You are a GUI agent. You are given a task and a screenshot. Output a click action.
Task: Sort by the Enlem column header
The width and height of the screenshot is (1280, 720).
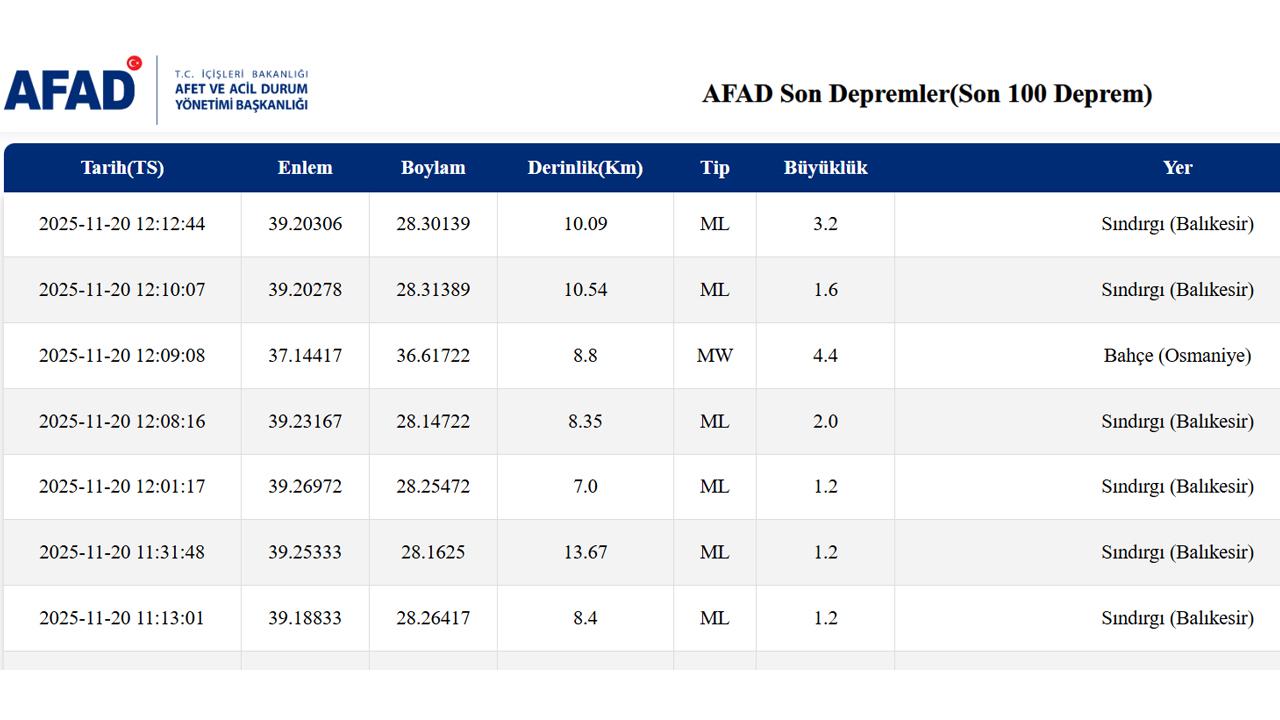tap(305, 168)
